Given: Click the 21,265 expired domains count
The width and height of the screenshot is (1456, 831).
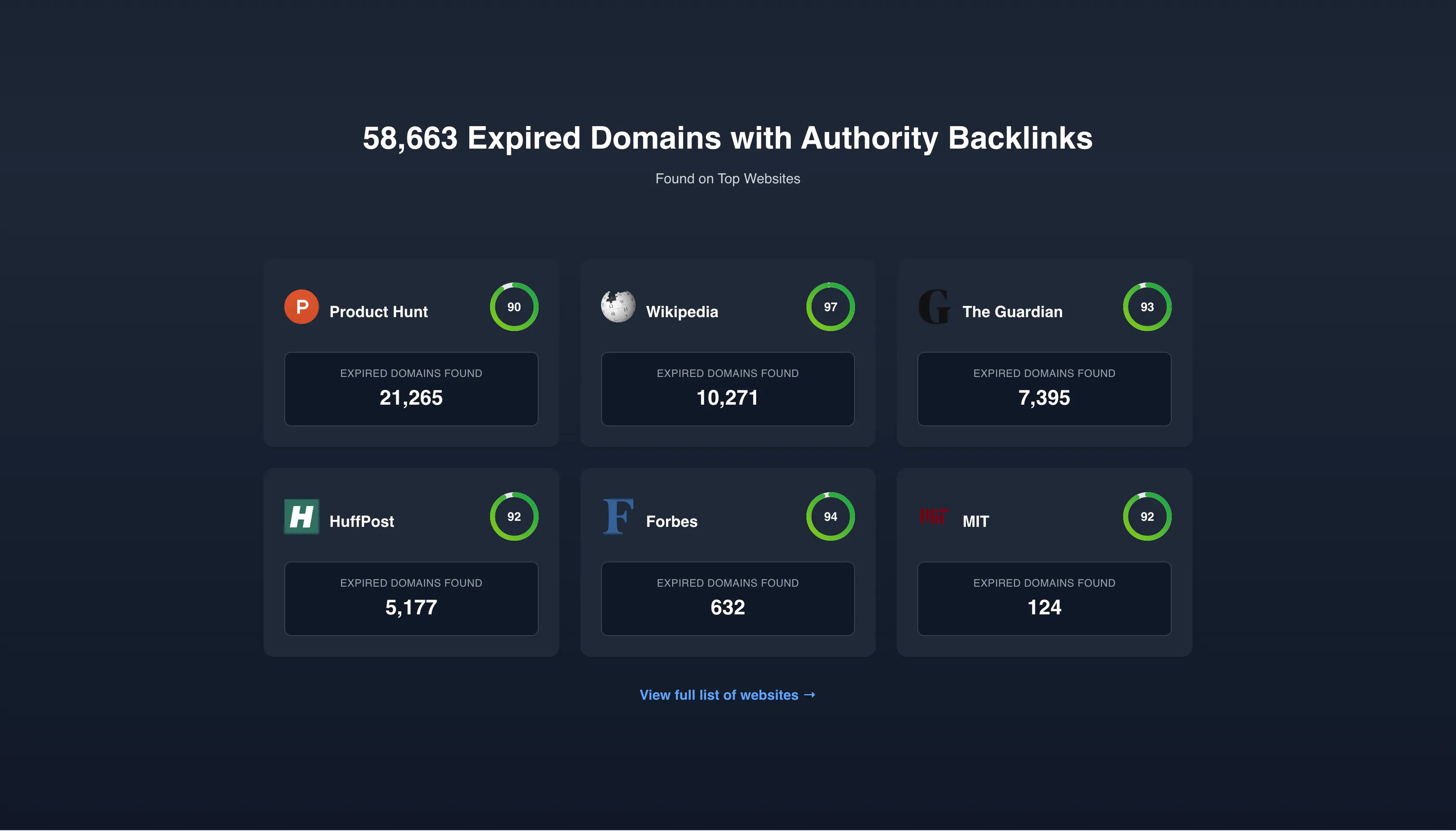Looking at the screenshot, I should [411, 398].
